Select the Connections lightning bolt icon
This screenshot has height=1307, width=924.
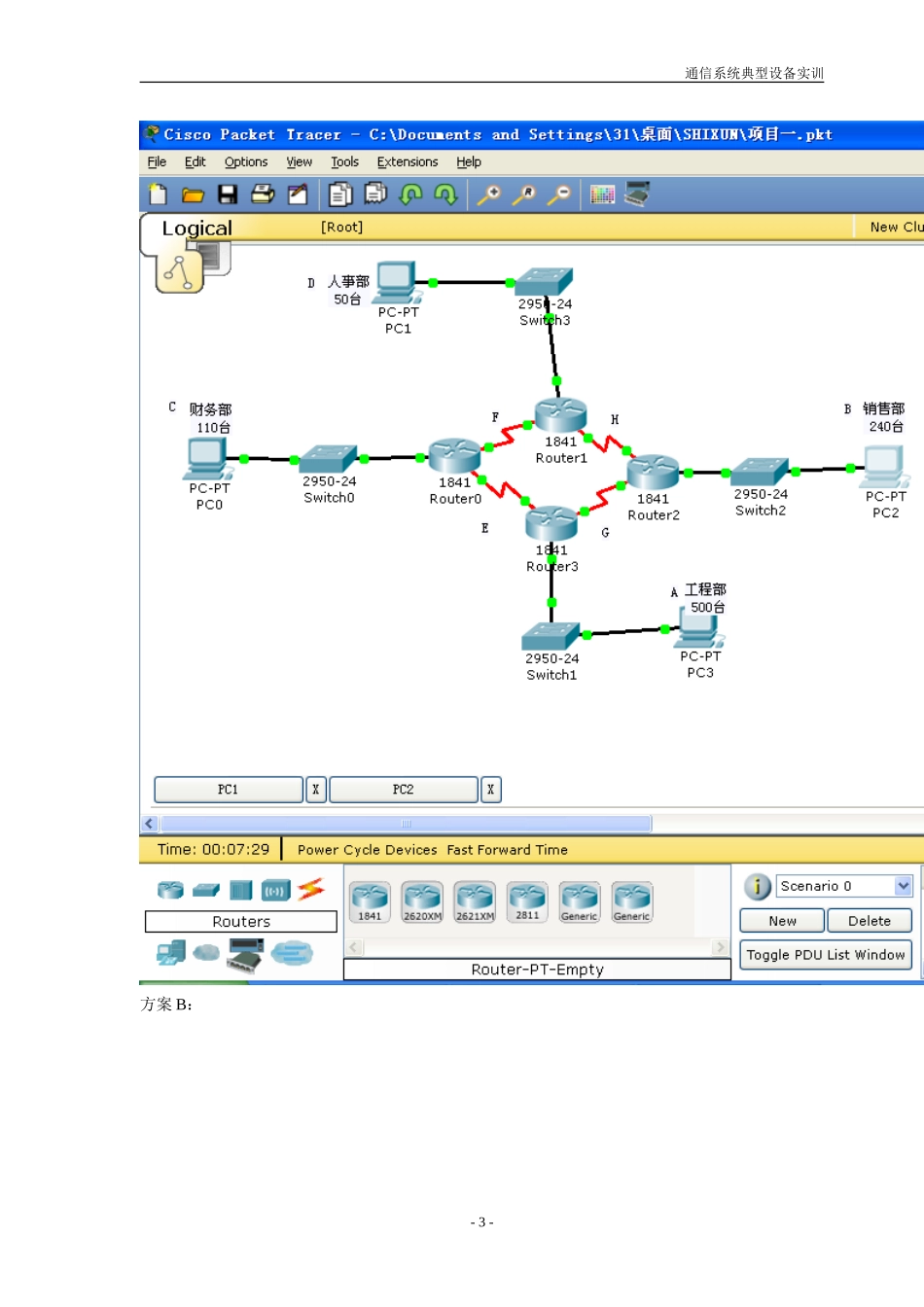click(x=311, y=889)
